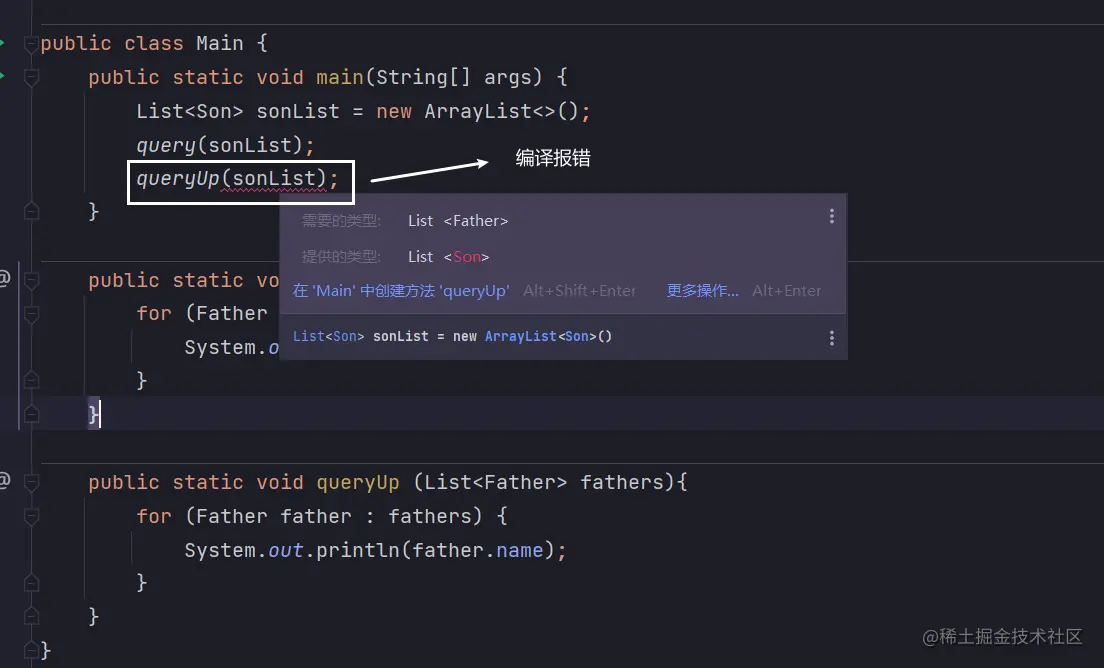Click the 更多操作... link in the error popup
The height and width of the screenshot is (668, 1104).
(x=703, y=291)
